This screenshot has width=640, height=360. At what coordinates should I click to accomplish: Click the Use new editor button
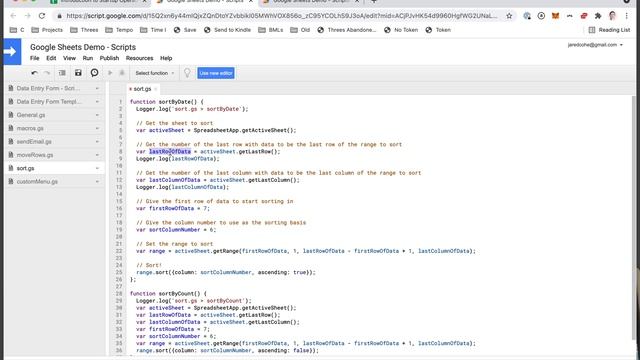point(216,73)
